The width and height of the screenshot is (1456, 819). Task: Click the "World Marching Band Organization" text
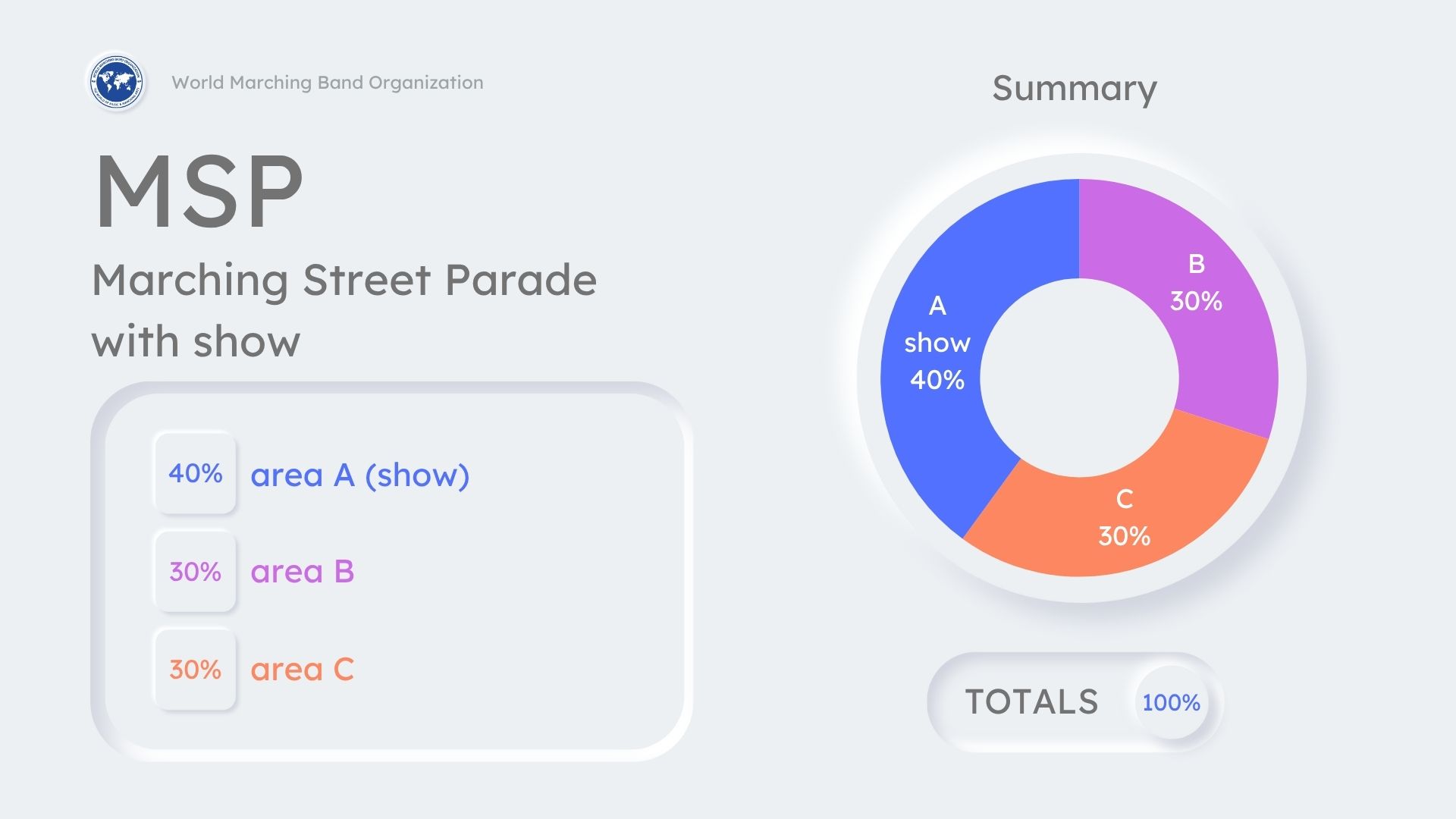point(327,83)
